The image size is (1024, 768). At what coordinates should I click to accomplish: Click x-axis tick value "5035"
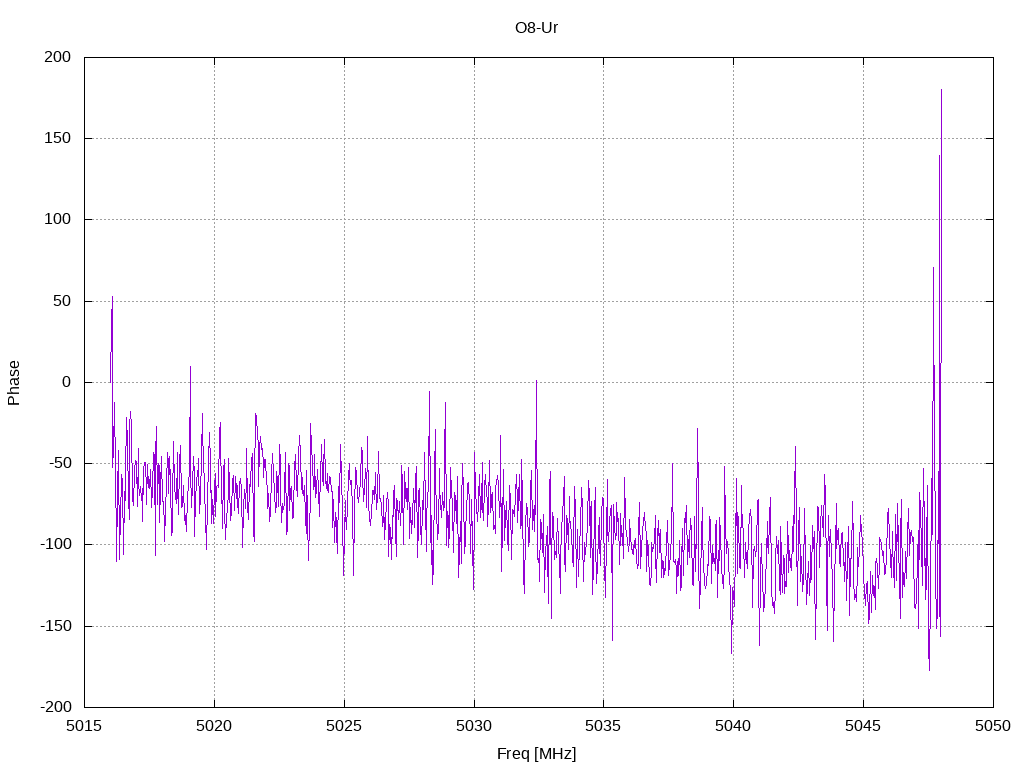[x=603, y=726]
